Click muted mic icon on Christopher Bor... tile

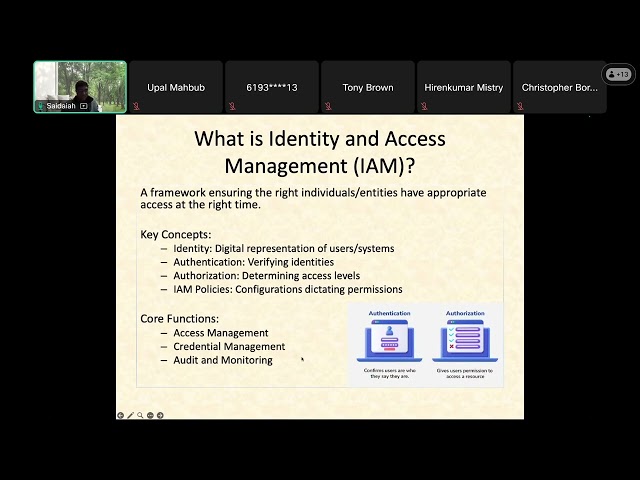[x=520, y=106]
